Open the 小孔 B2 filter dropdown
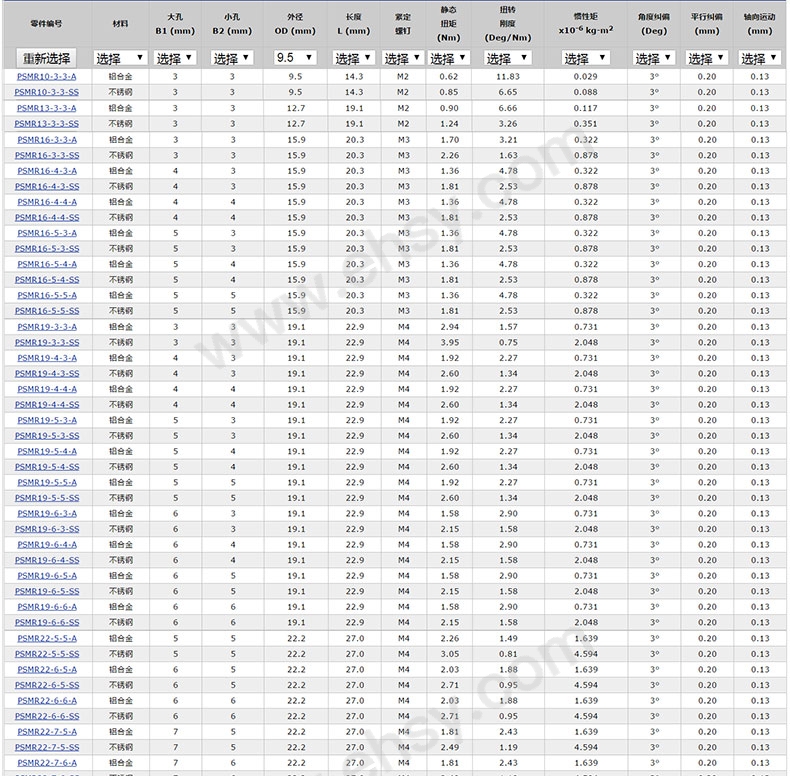Screen dimensions: 790x776 (231, 58)
